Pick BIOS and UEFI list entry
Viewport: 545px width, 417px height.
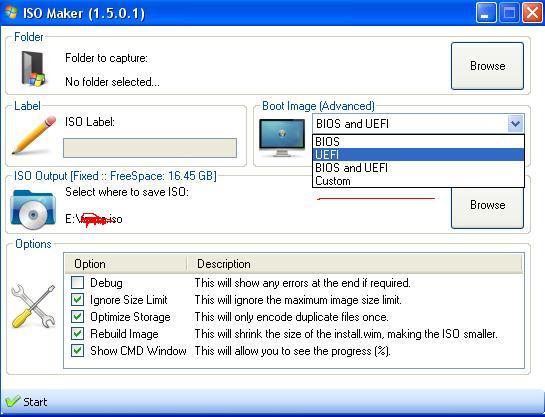pyautogui.click(x=418, y=168)
